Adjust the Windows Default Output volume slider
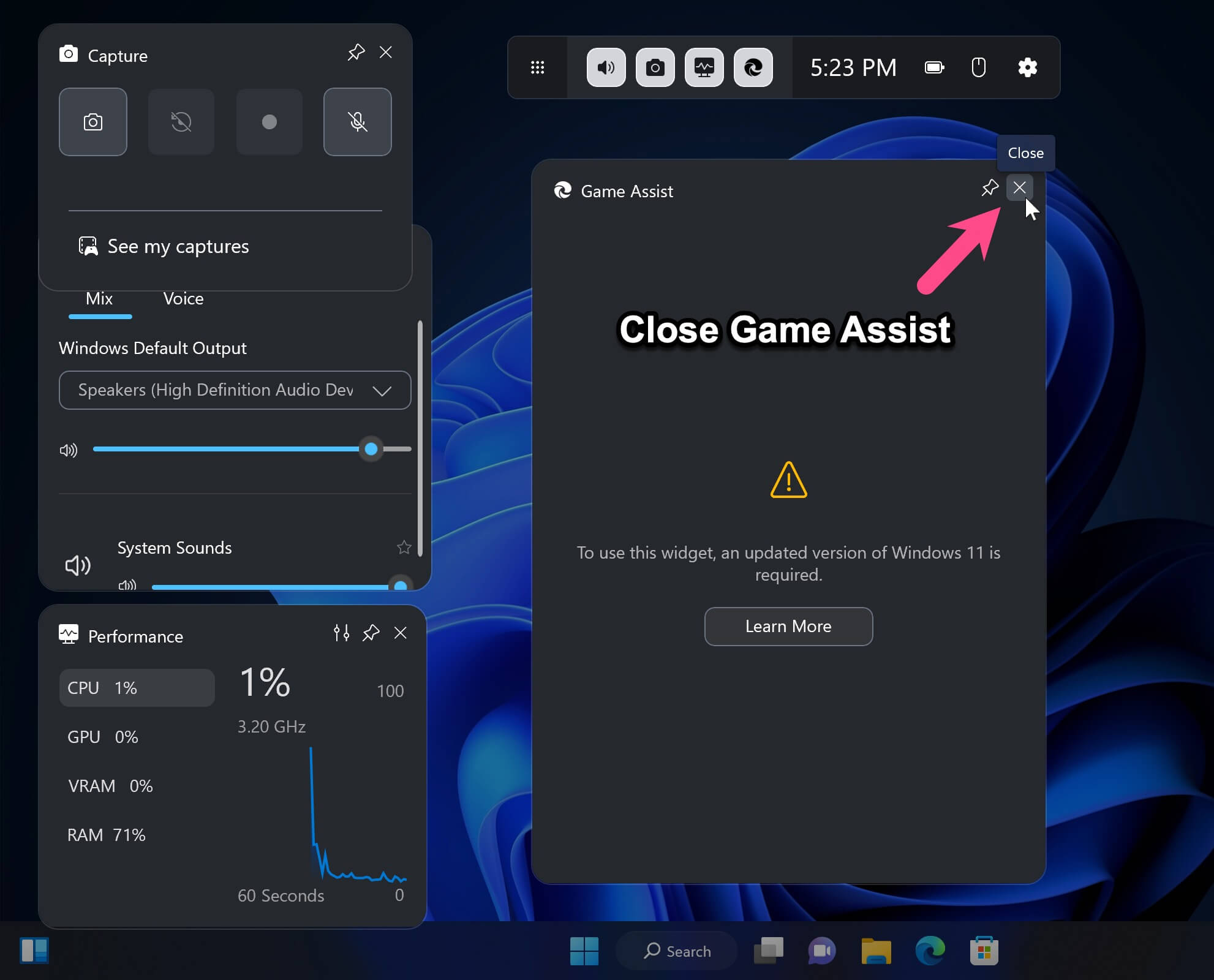Screen dimensions: 1214x980 371,449
